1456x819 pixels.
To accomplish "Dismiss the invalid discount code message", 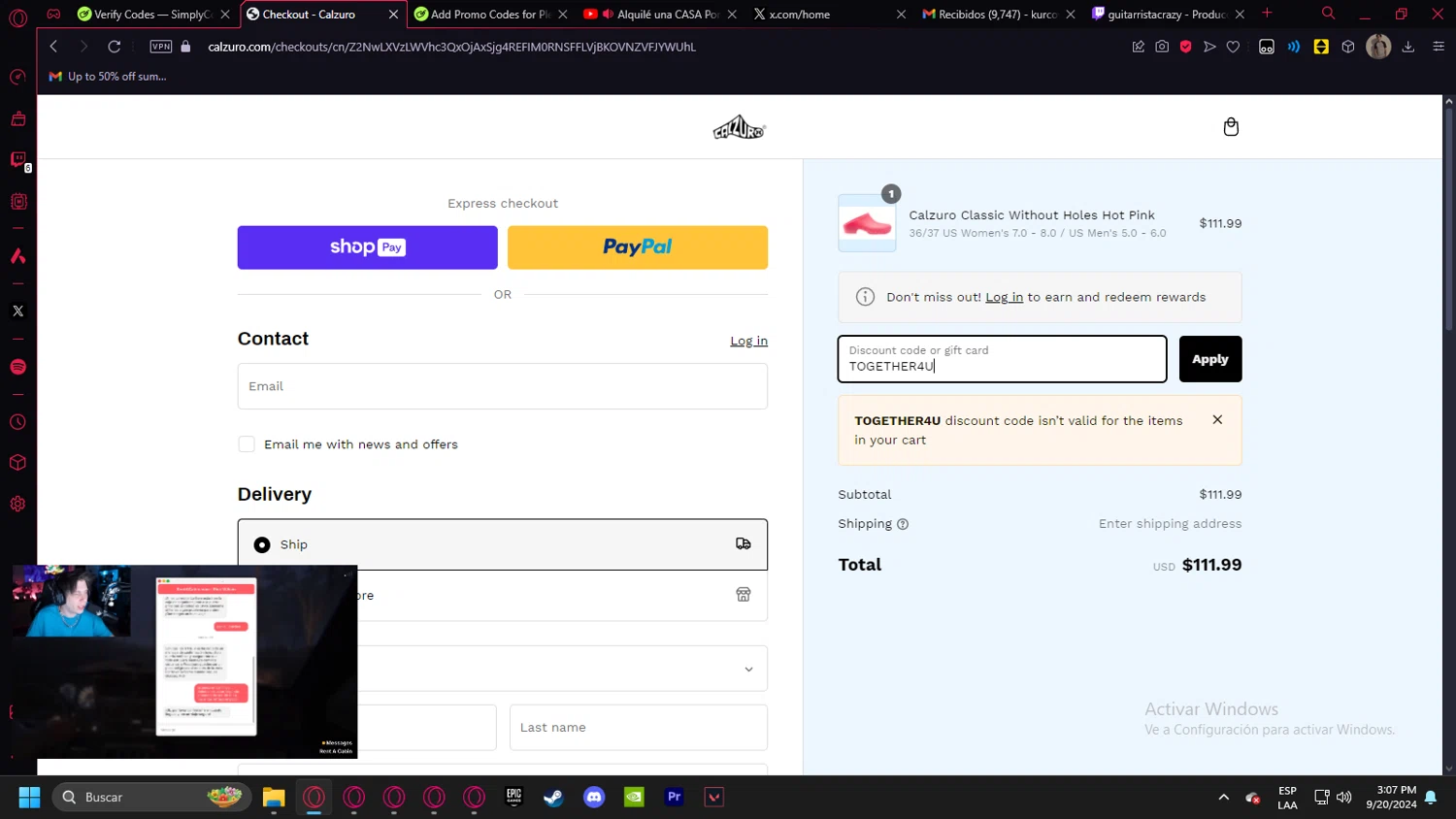I will (1217, 420).
